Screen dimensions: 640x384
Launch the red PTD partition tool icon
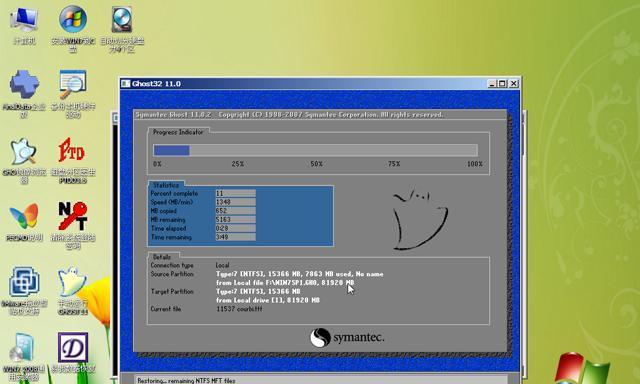tap(73, 159)
